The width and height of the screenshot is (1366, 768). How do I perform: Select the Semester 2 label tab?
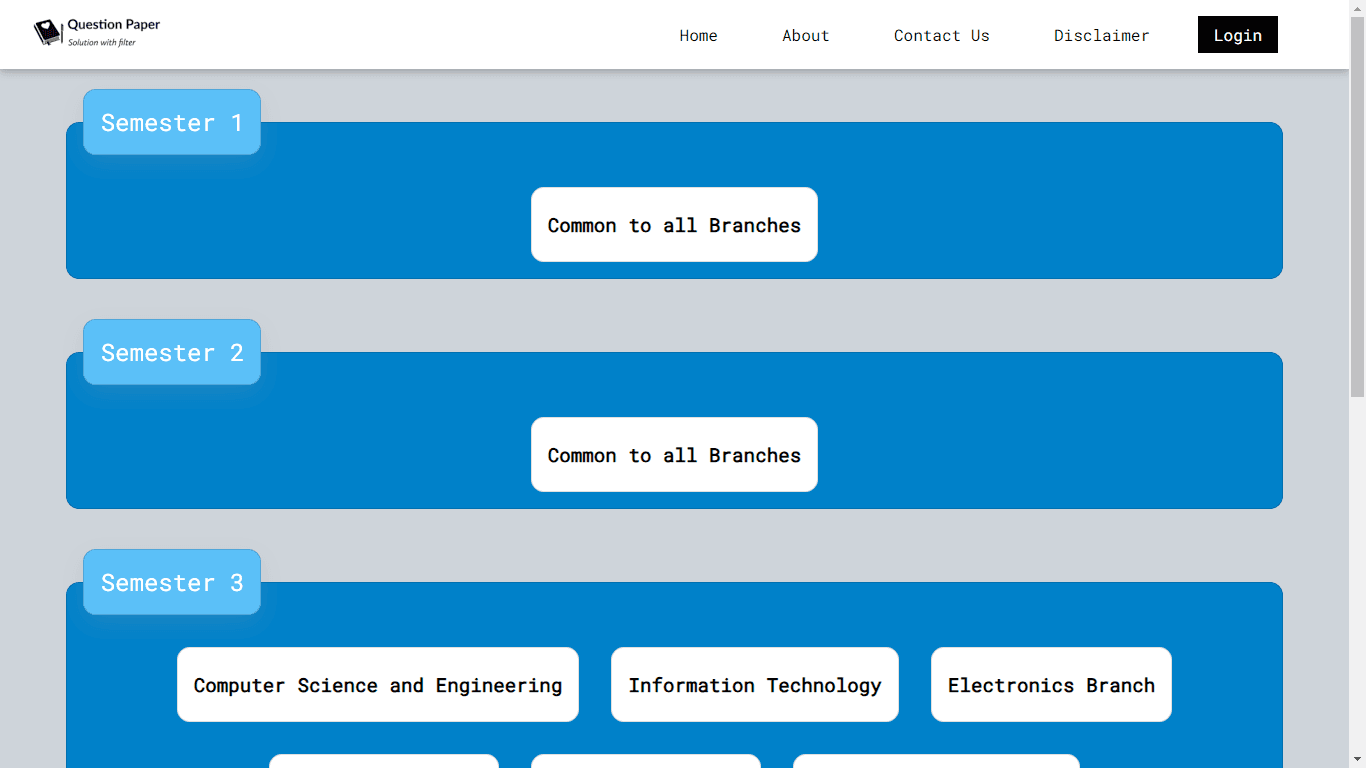click(x=172, y=352)
